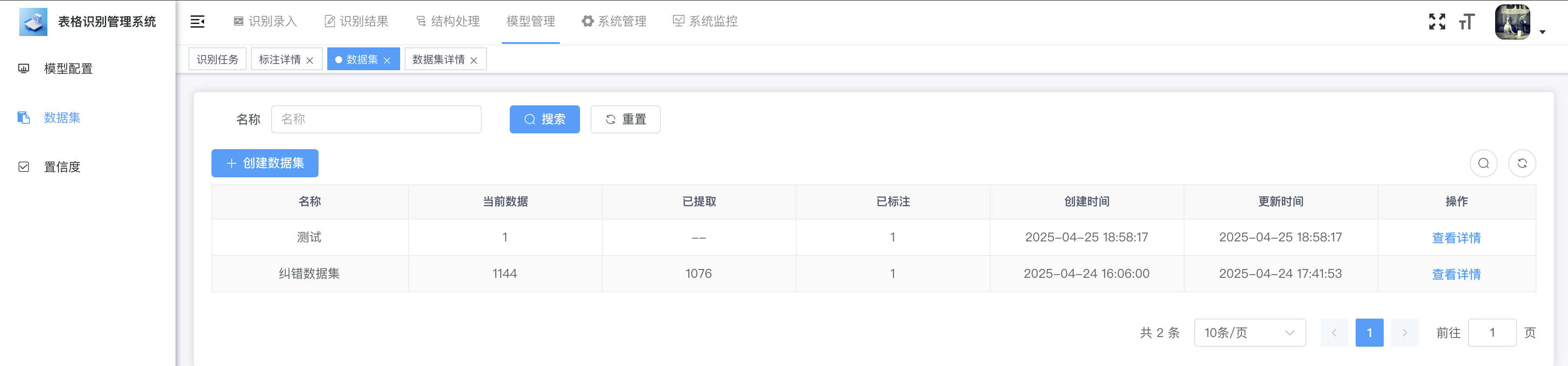The image size is (1568, 366).
Task: Switch to the 识别任务 tab
Action: point(217,60)
